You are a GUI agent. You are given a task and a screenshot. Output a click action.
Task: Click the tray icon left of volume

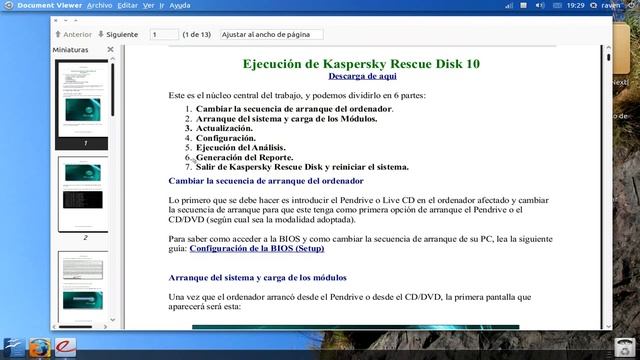tap(523, 5)
